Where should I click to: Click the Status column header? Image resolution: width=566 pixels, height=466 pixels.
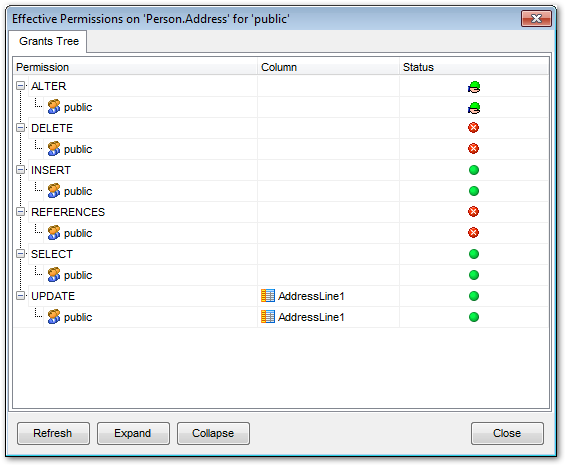474,67
